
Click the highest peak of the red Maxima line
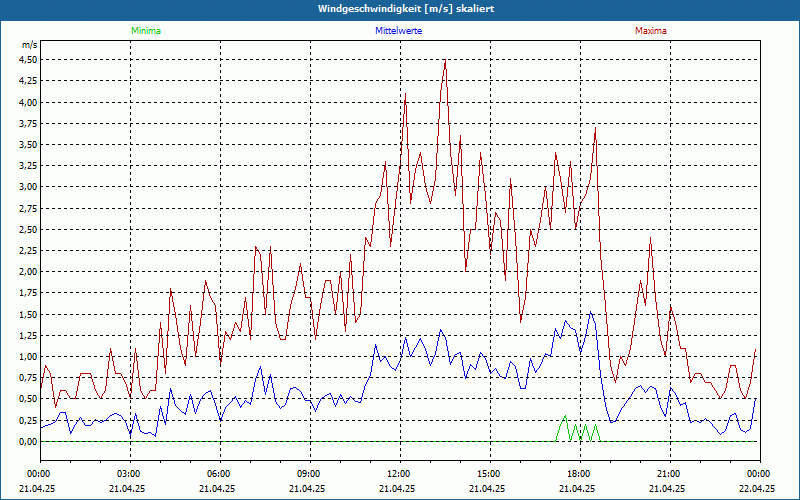(444, 61)
